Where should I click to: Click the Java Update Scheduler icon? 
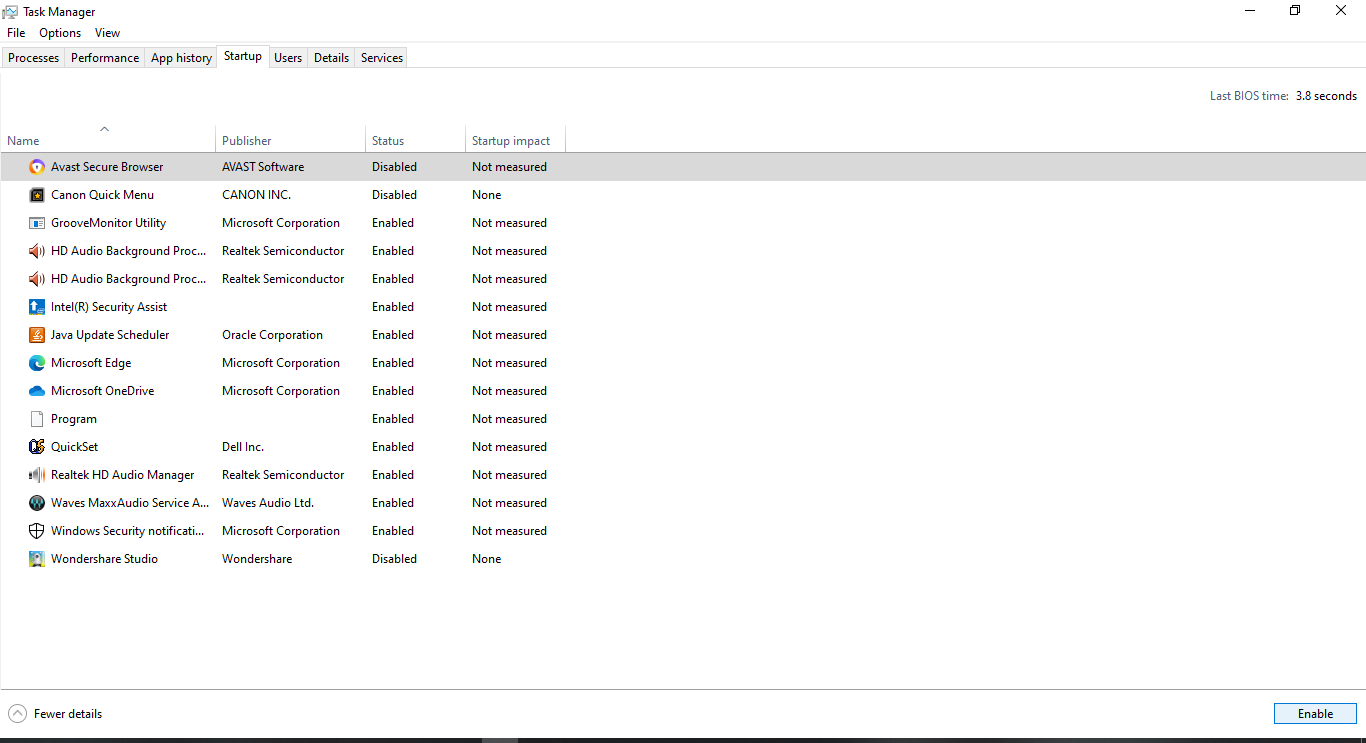(x=37, y=335)
